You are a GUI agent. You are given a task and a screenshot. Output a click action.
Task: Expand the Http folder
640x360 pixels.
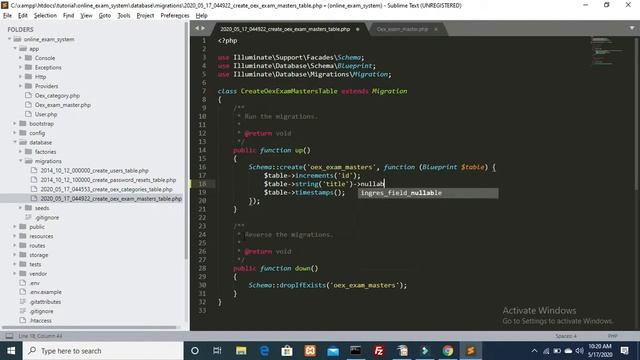[x=20, y=77]
